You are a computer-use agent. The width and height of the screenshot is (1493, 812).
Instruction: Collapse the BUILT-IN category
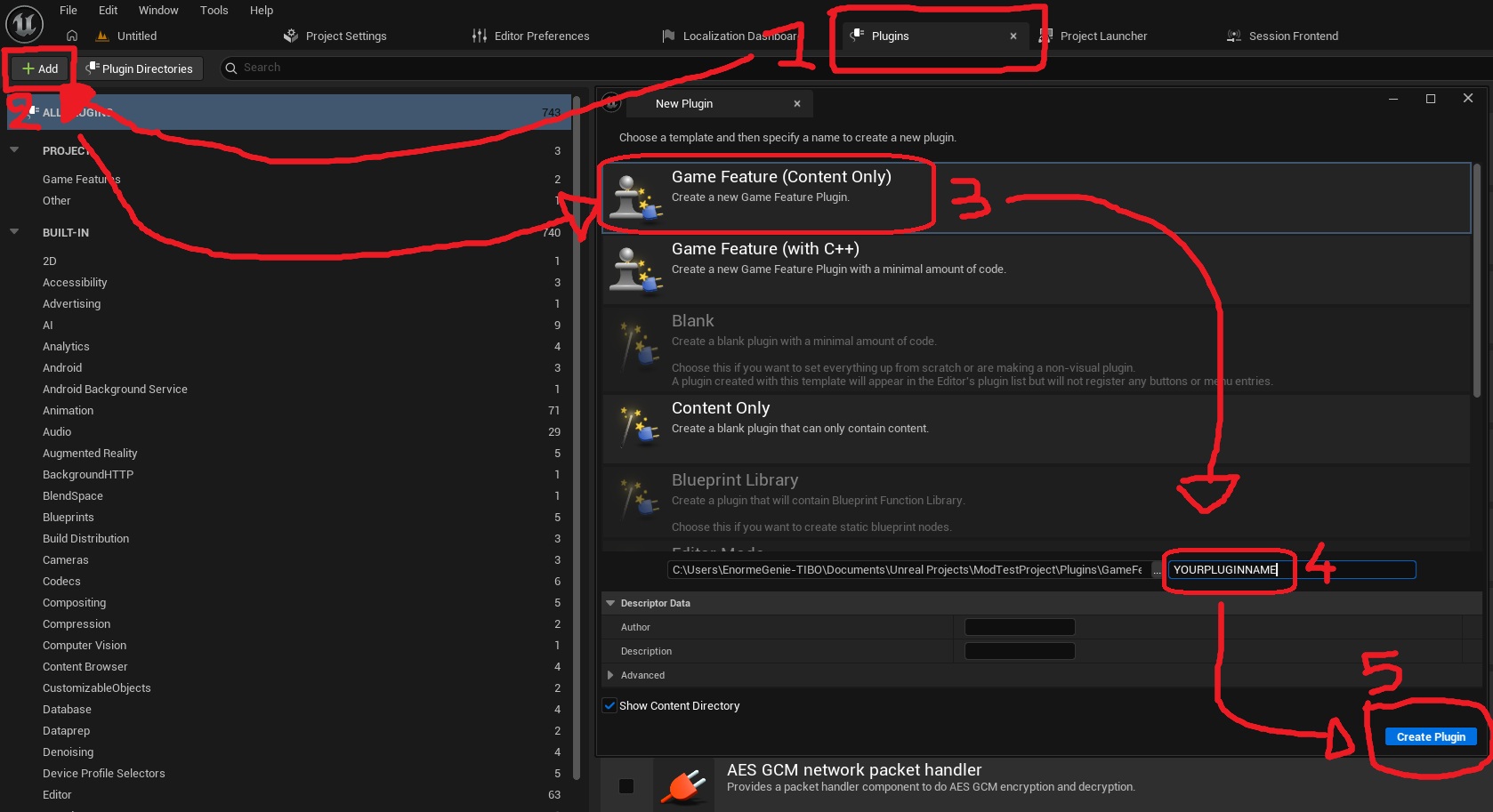coord(14,232)
